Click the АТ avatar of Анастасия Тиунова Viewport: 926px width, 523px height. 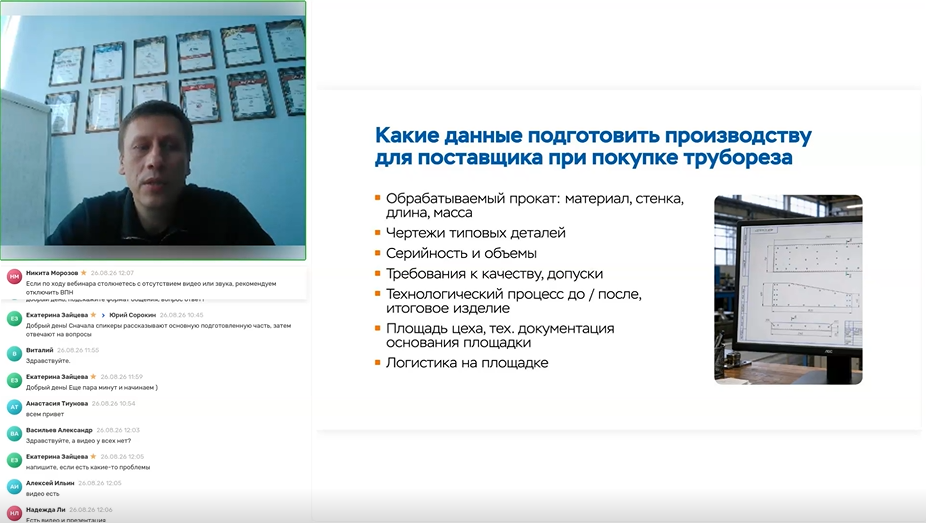[x=14, y=407]
